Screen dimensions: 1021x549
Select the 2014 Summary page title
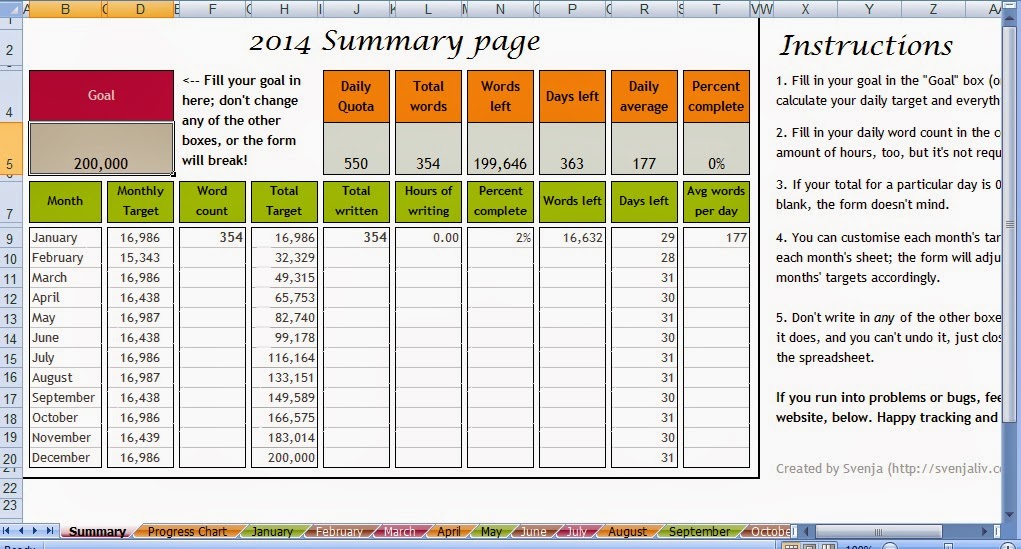[395, 42]
